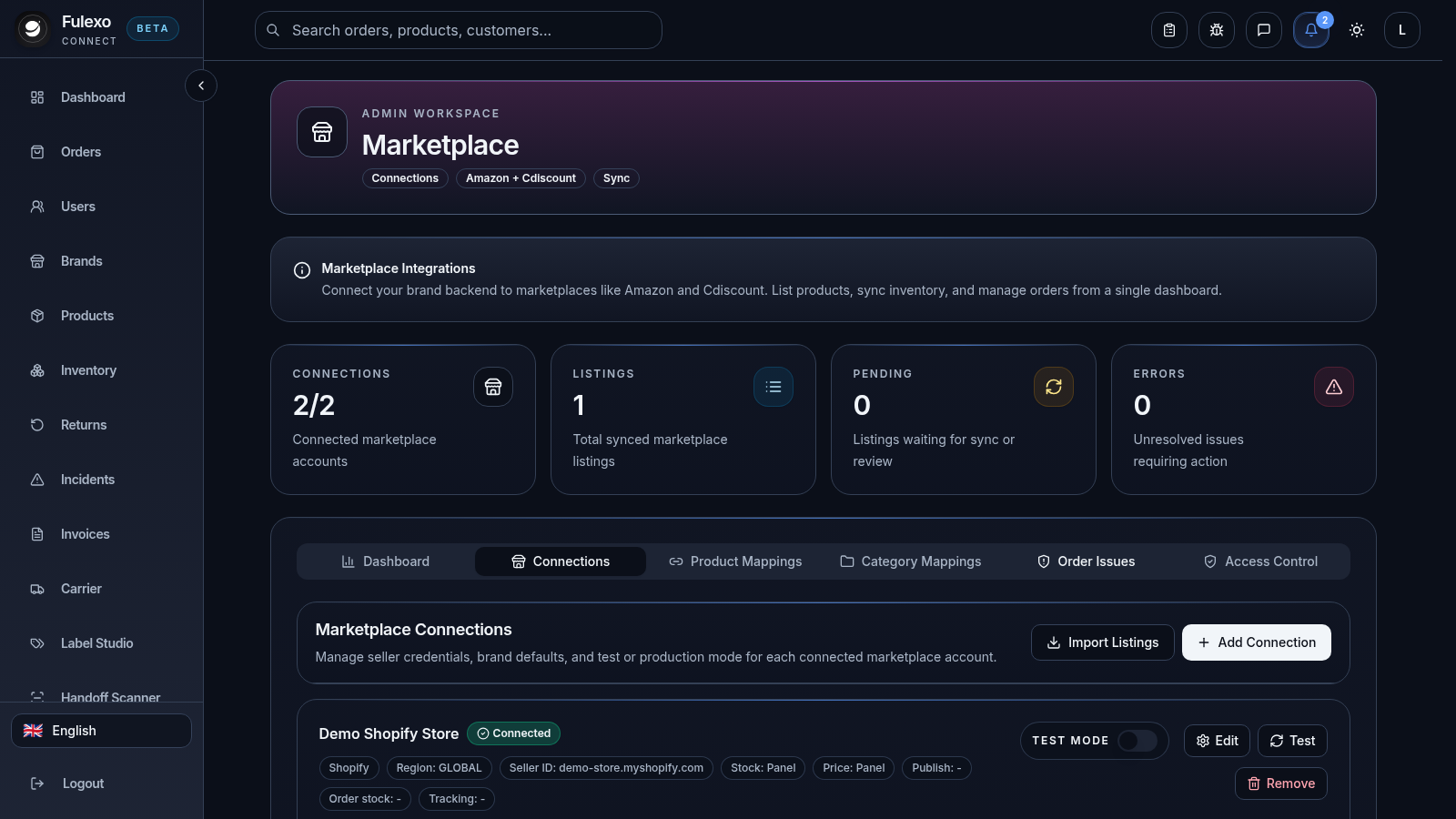This screenshot has width=1456, height=819.
Task: Click the clipboard icon in top bar
Action: (1169, 30)
